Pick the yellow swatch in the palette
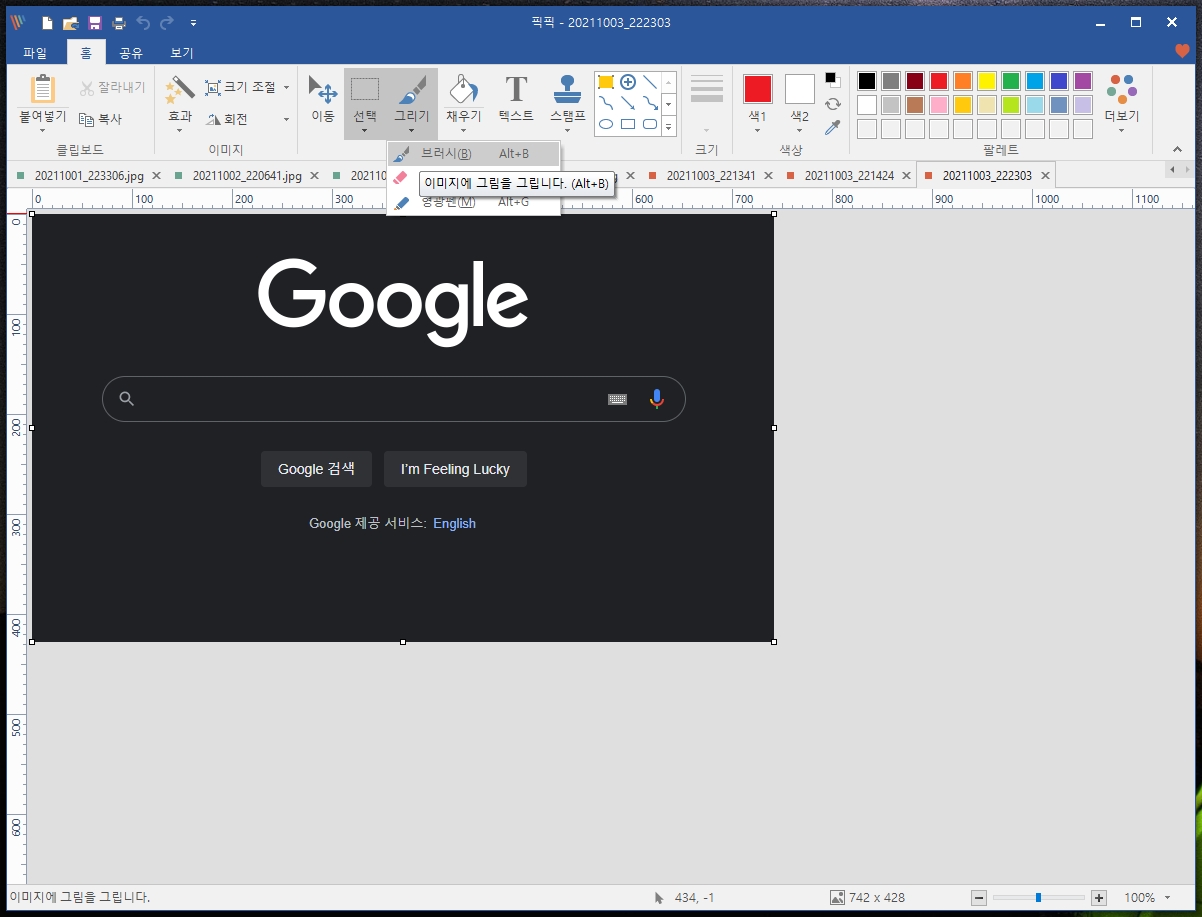1202x917 pixels. (x=987, y=81)
